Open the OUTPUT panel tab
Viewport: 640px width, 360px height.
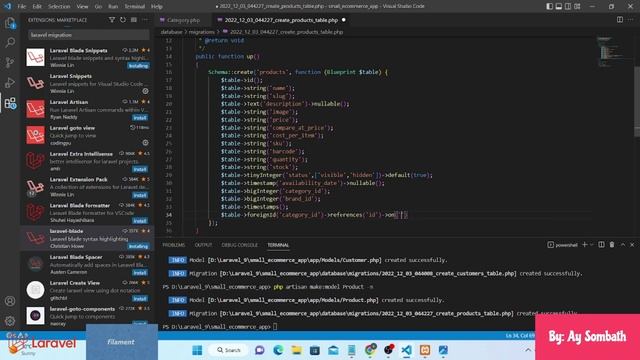pos(203,245)
